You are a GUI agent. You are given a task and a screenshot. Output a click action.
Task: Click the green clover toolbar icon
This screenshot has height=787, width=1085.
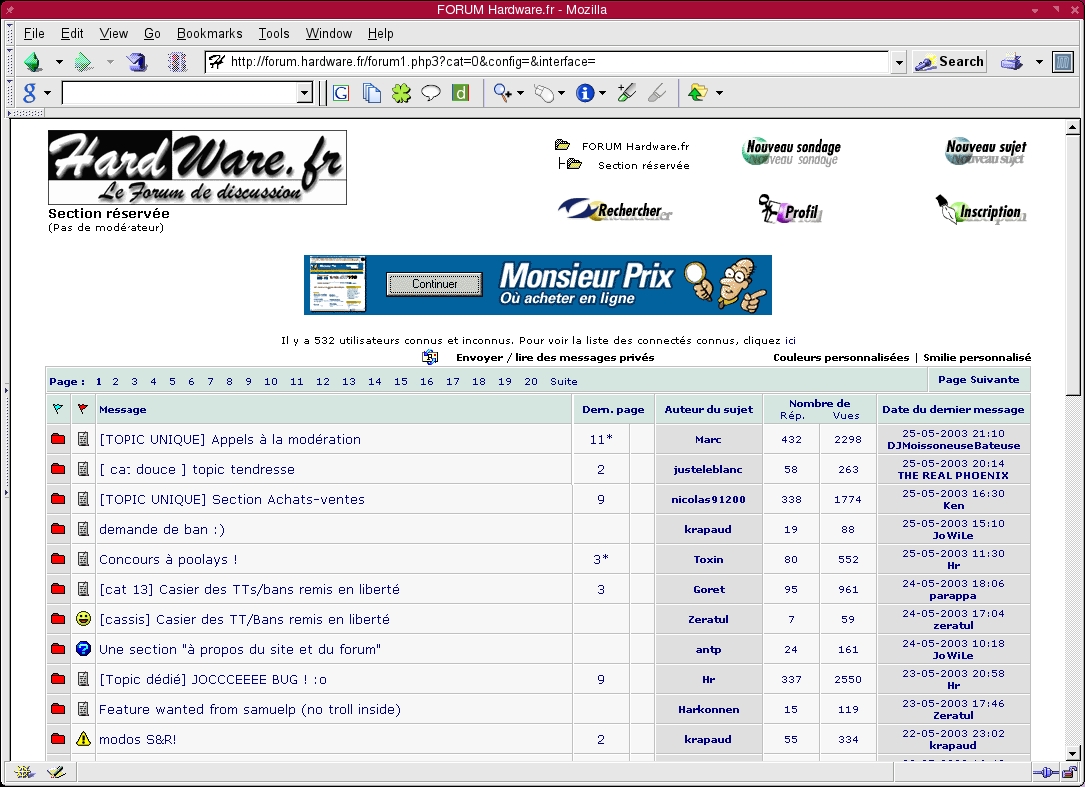point(401,93)
